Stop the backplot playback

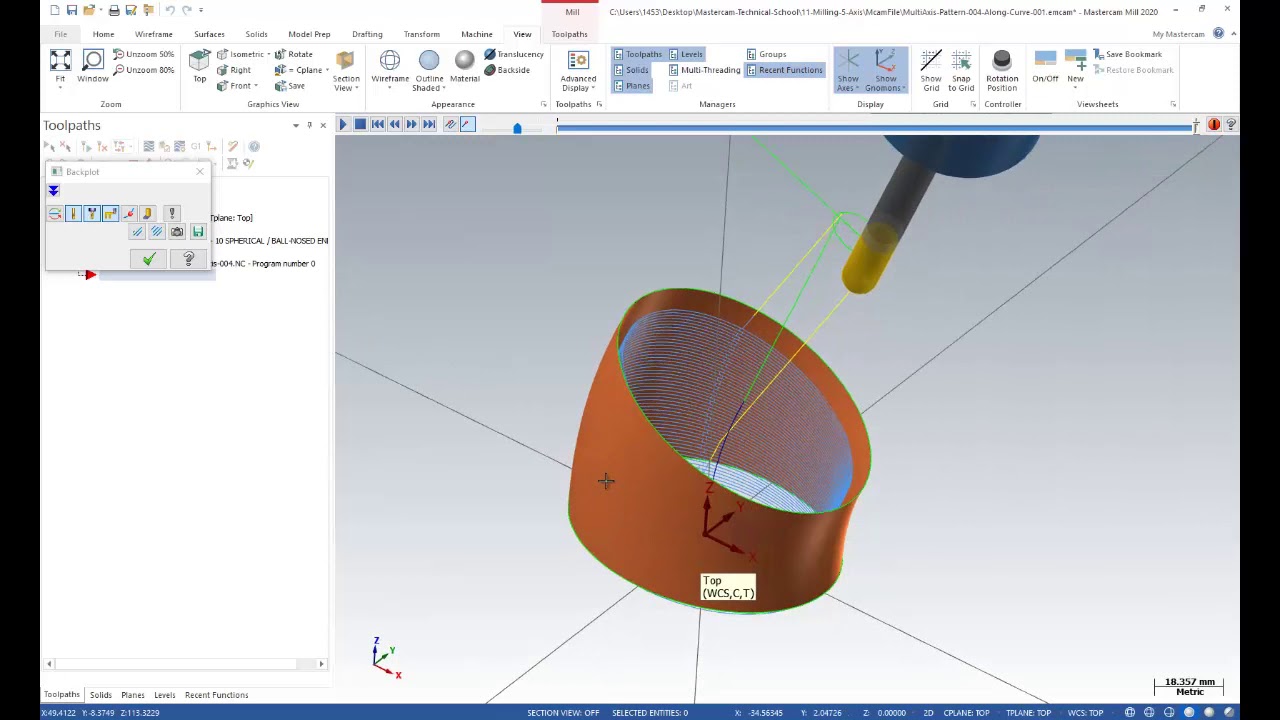[360, 124]
